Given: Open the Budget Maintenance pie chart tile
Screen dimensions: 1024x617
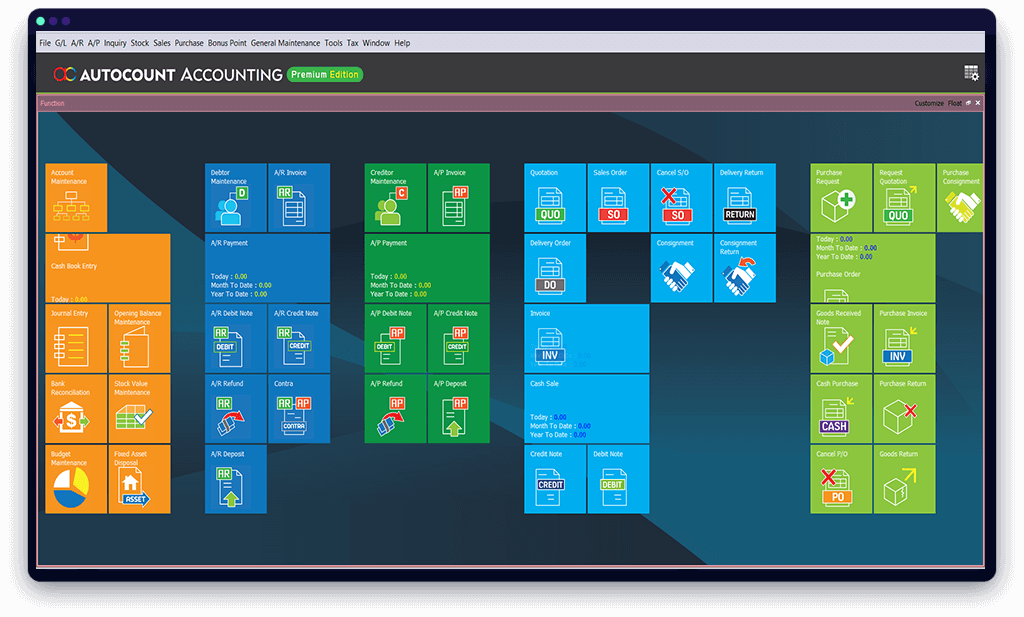Looking at the screenshot, I should [x=76, y=479].
